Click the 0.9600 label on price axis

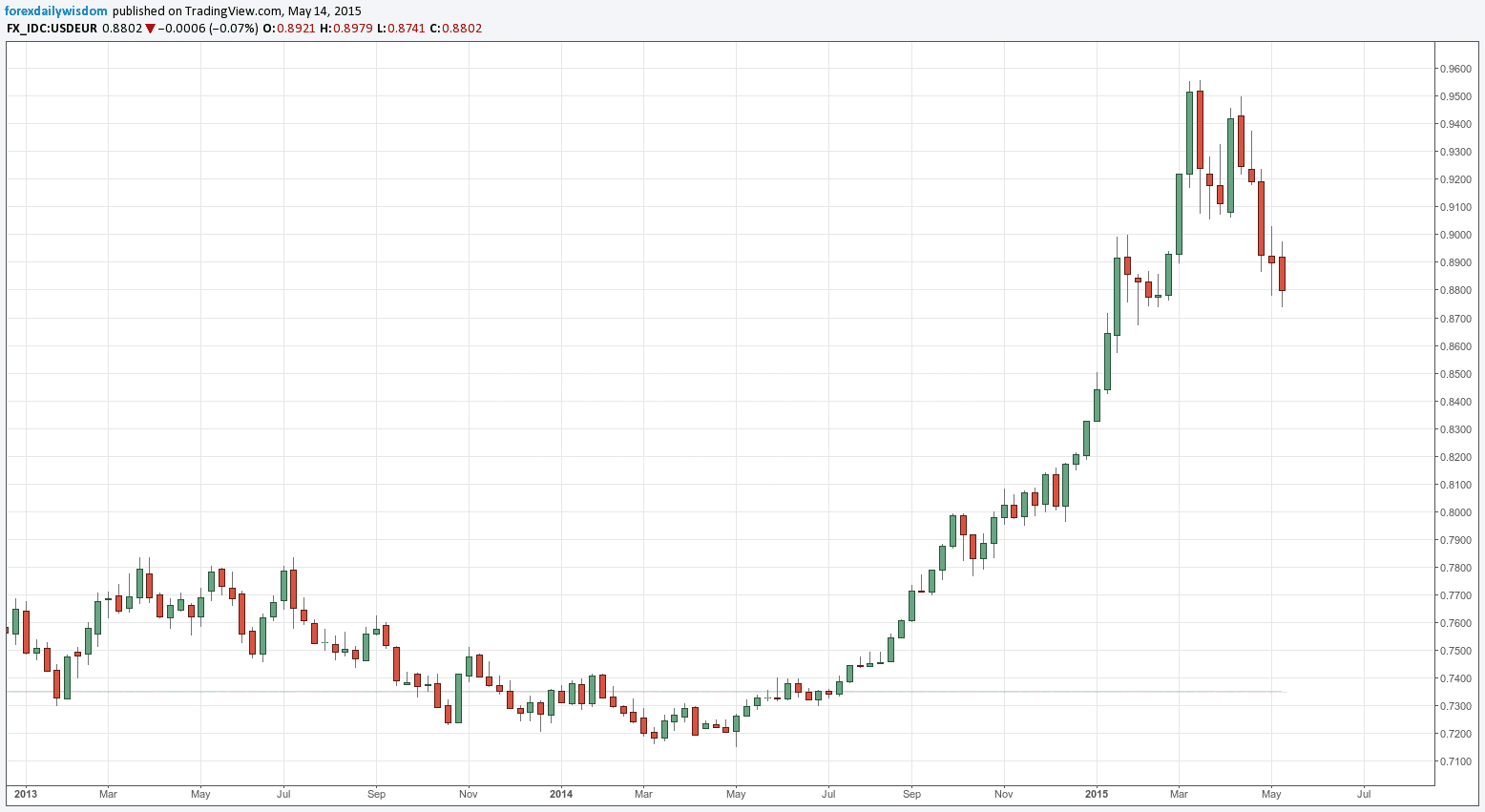[x=1455, y=69]
